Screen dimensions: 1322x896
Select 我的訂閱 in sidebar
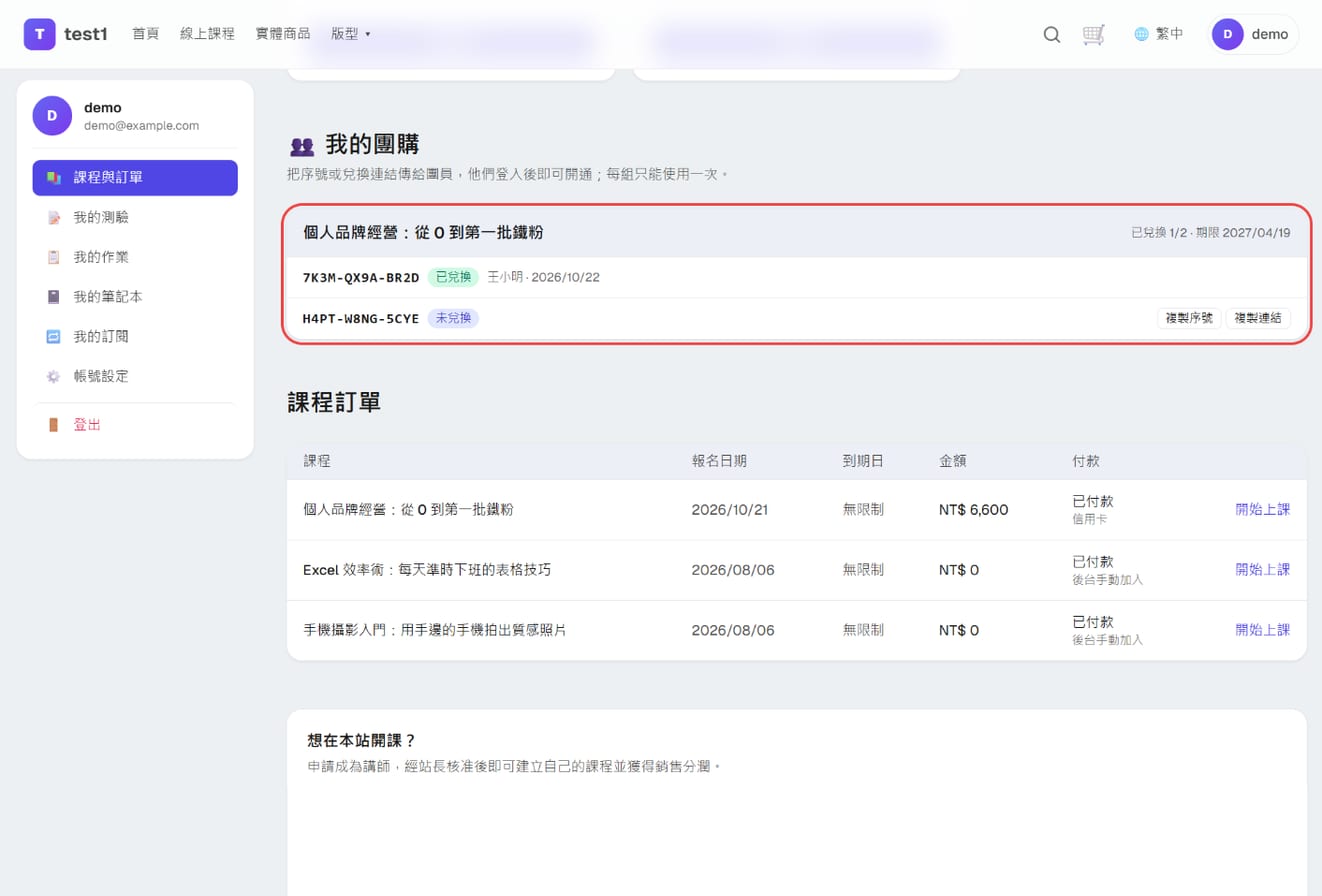[135, 337]
